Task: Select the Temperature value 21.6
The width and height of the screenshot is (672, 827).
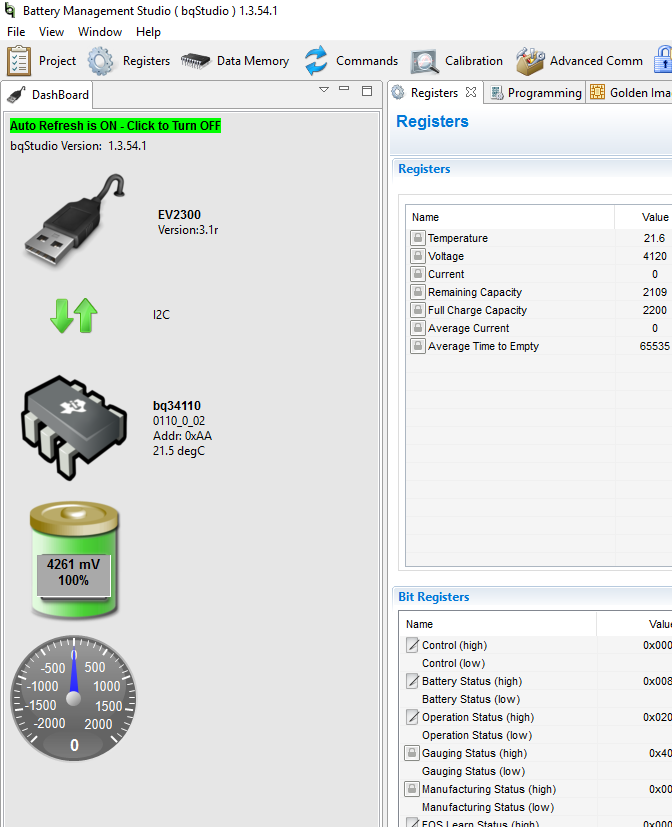Action: point(654,238)
